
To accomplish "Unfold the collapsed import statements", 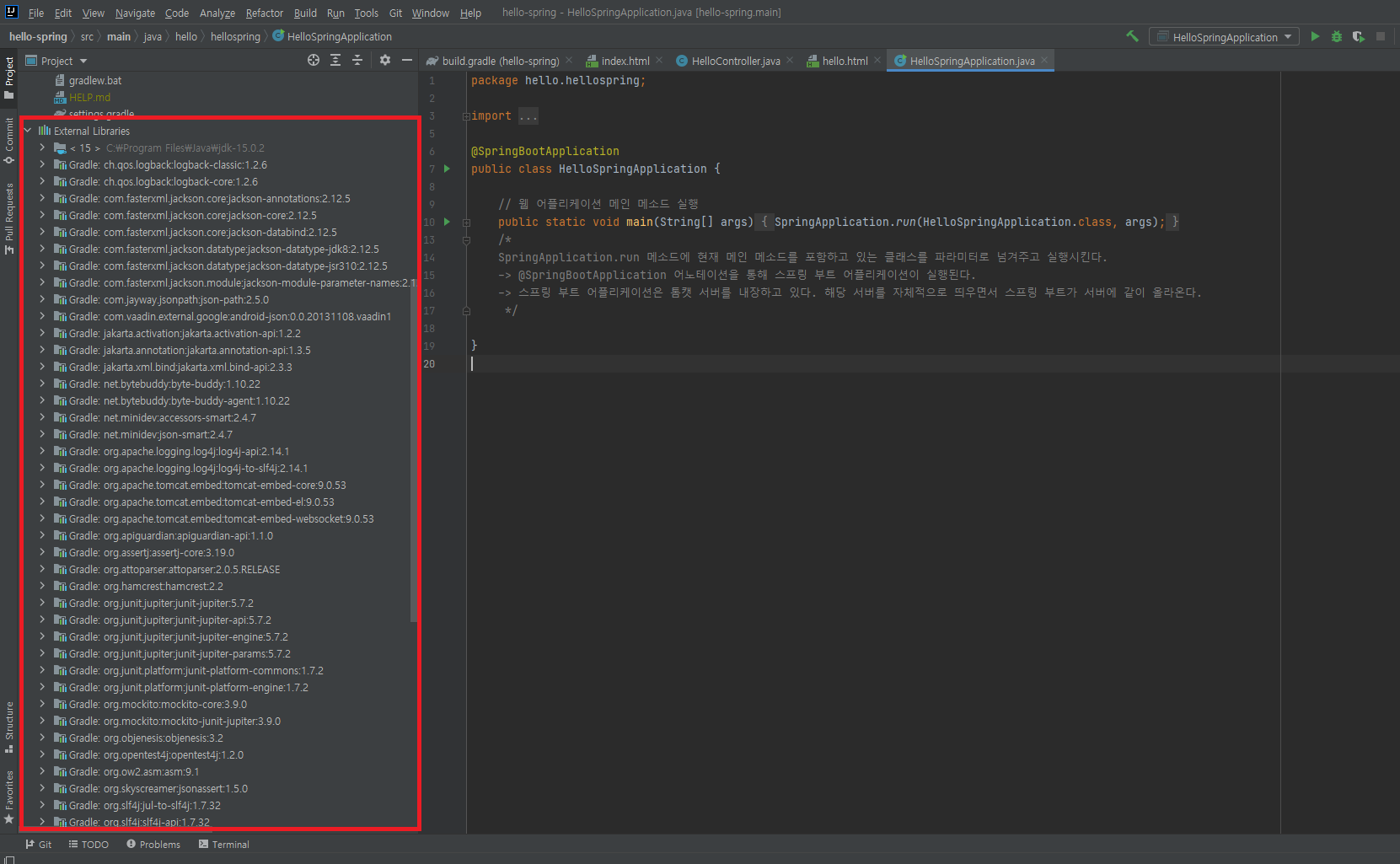I will tap(466, 116).
